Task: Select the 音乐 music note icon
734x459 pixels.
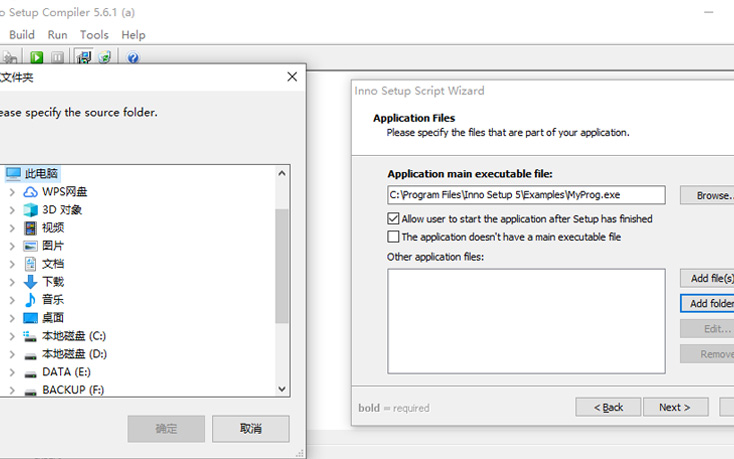Action: coord(30,299)
